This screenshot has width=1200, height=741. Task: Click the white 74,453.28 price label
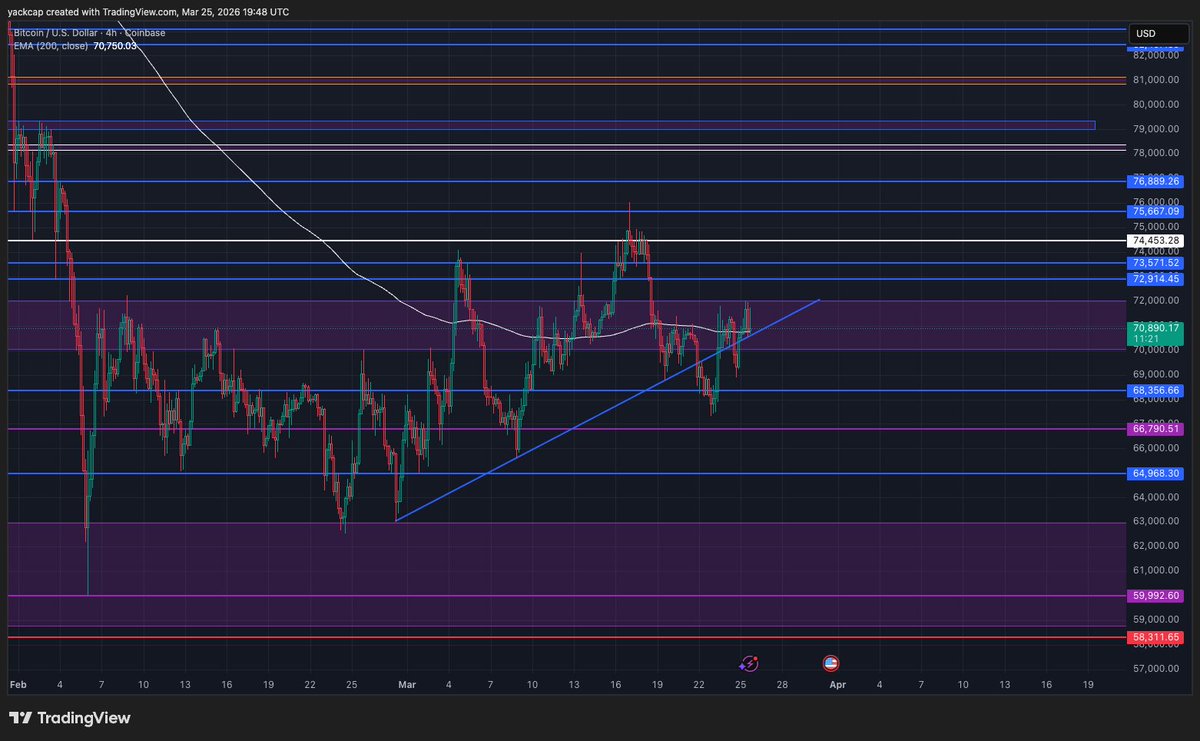[x=1155, y=241]
